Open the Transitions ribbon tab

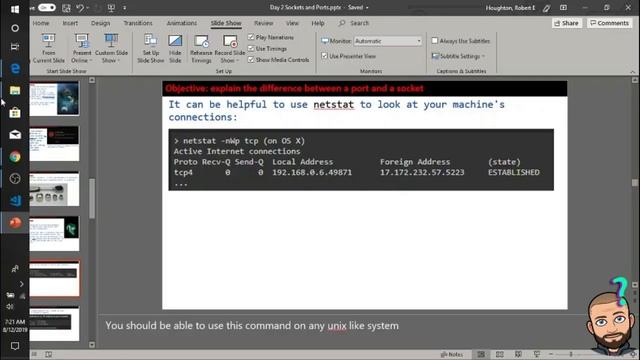pyautogui.click(x=138, y=23)
